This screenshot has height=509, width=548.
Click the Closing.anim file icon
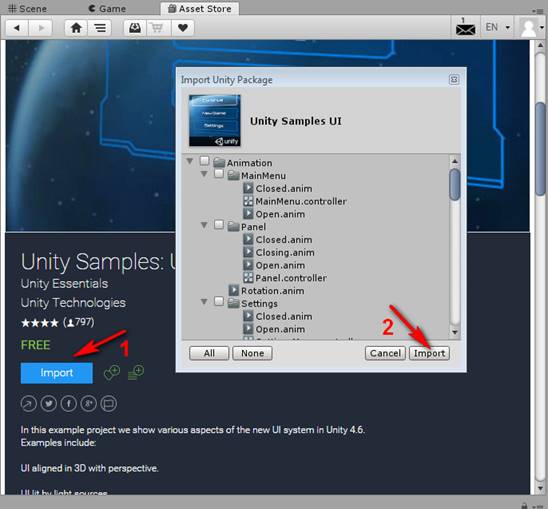(x=248, y=252)
